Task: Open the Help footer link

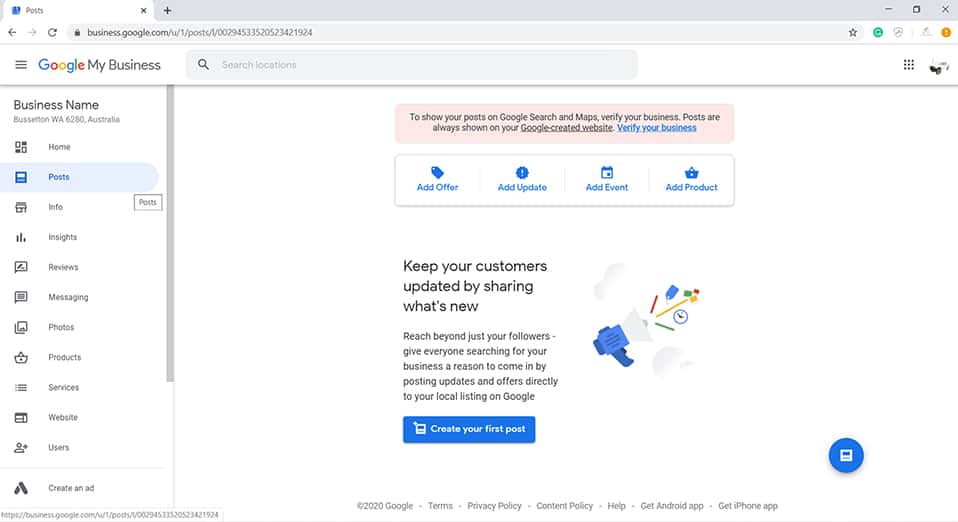Action: pyautogui.click(x=616, y=506)
